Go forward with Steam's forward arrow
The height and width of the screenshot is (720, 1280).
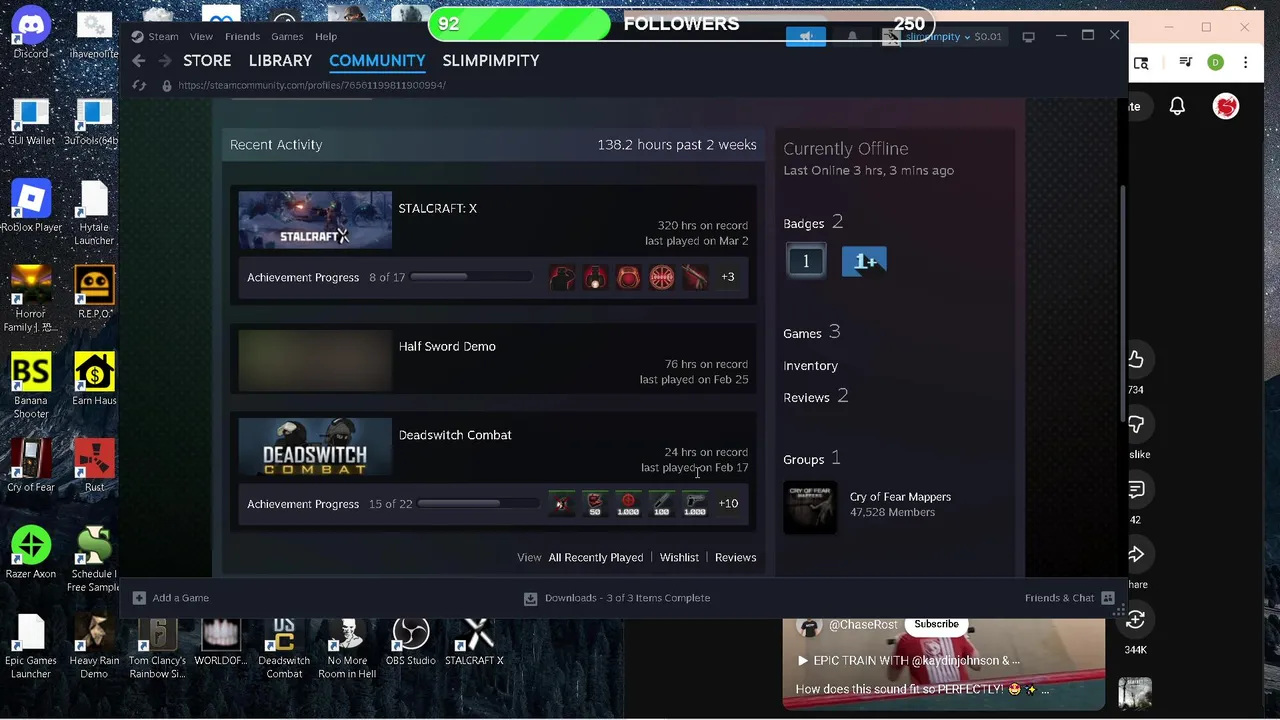tap(164, 61)
